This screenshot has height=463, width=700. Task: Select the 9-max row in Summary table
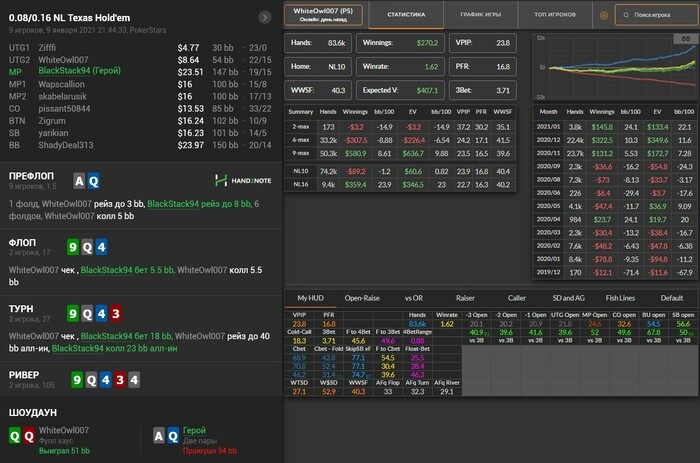coord(400,154)
